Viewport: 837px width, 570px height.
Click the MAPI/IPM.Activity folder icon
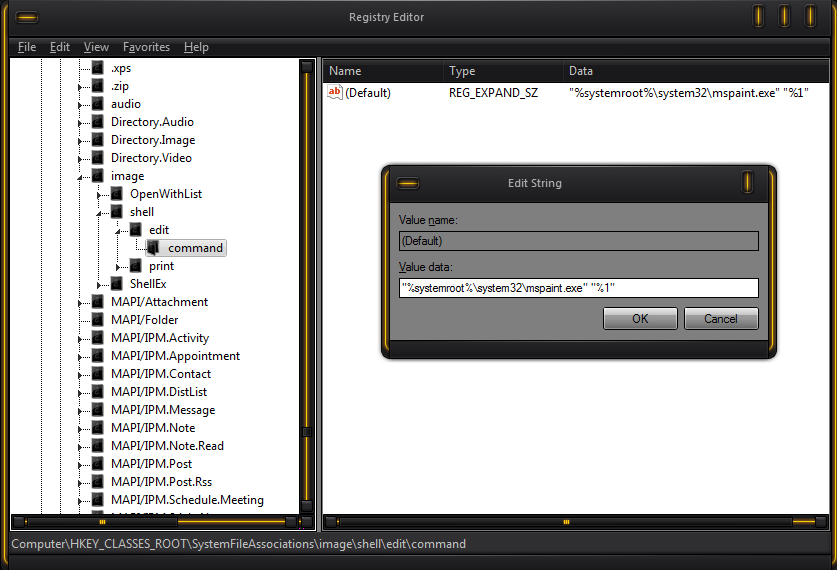[98, 338]
